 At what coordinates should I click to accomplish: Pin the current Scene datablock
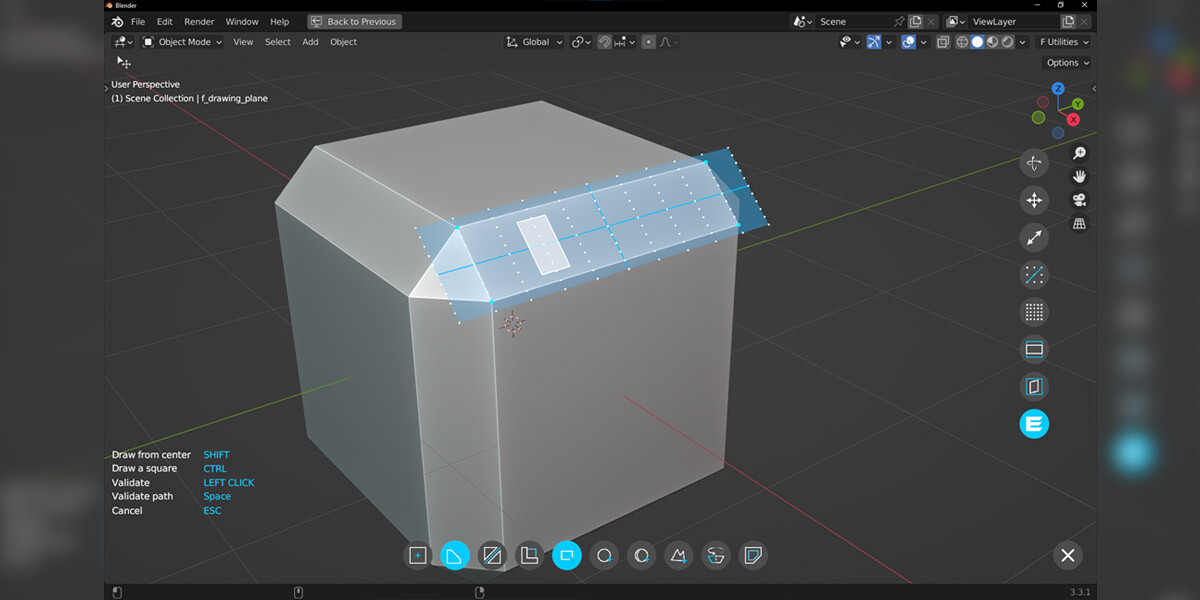[x=899, y=20]
